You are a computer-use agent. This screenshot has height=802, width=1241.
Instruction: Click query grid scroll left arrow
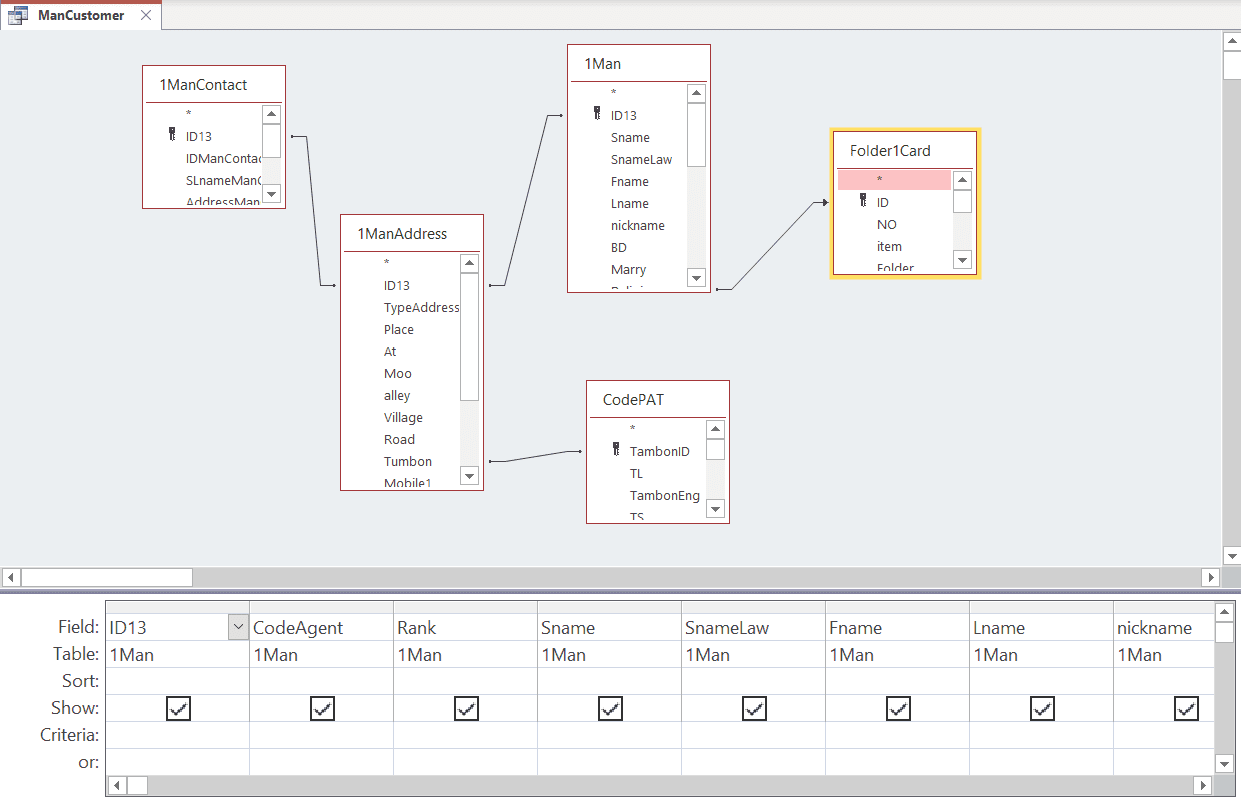[116, 785]
